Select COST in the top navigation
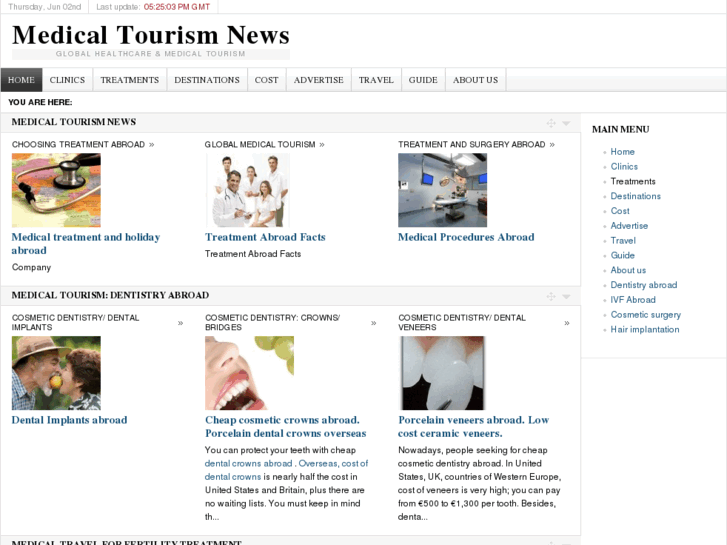This screenshot has width=727, height=545. 267,80
